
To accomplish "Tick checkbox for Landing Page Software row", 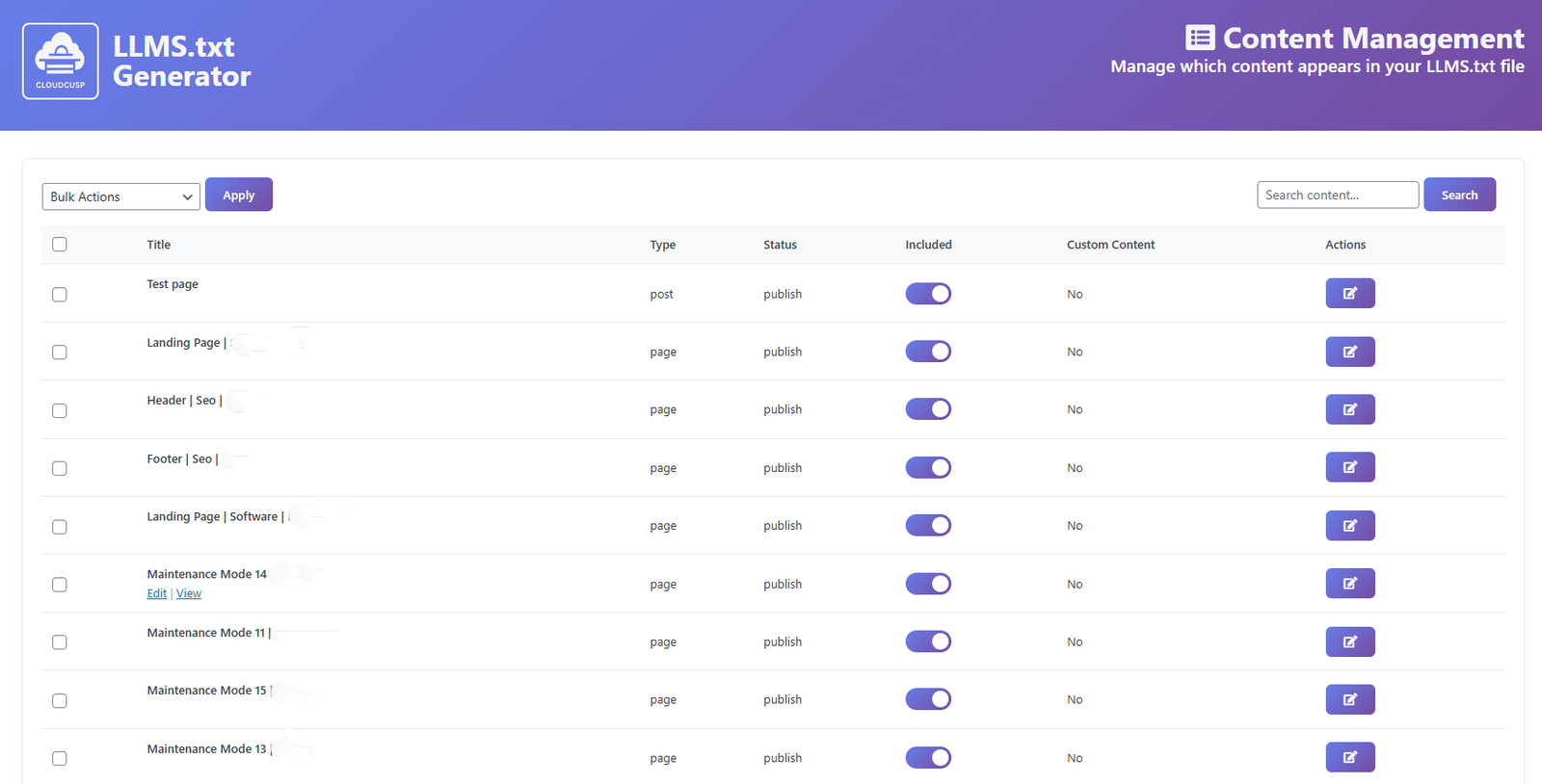I will click(x=60, y=527).
